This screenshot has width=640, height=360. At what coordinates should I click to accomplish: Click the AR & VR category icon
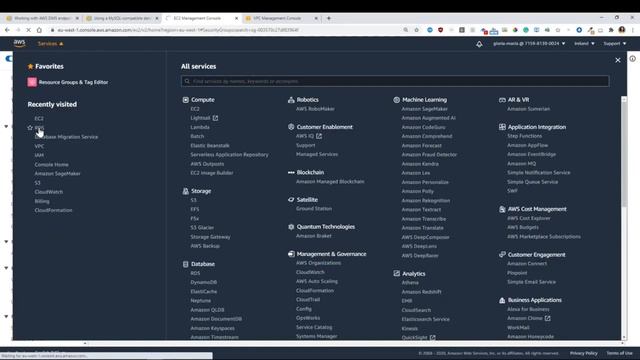502,100
